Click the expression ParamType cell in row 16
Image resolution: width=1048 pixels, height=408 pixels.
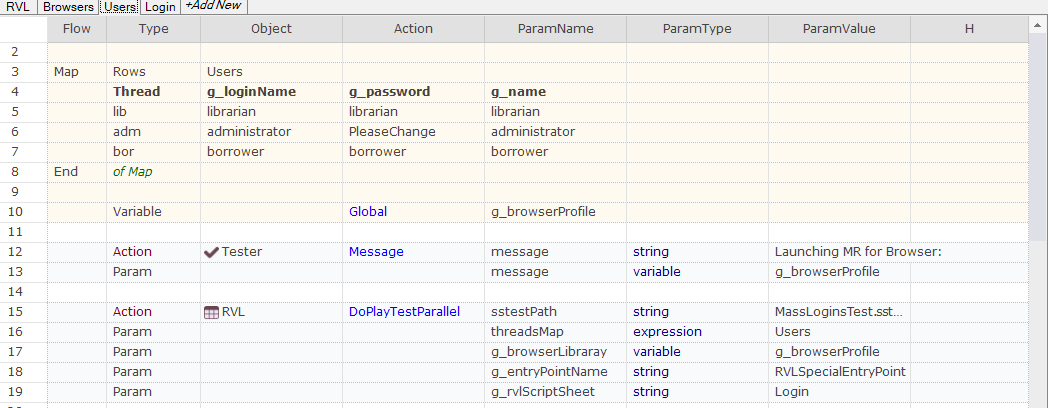pos(698,332)
